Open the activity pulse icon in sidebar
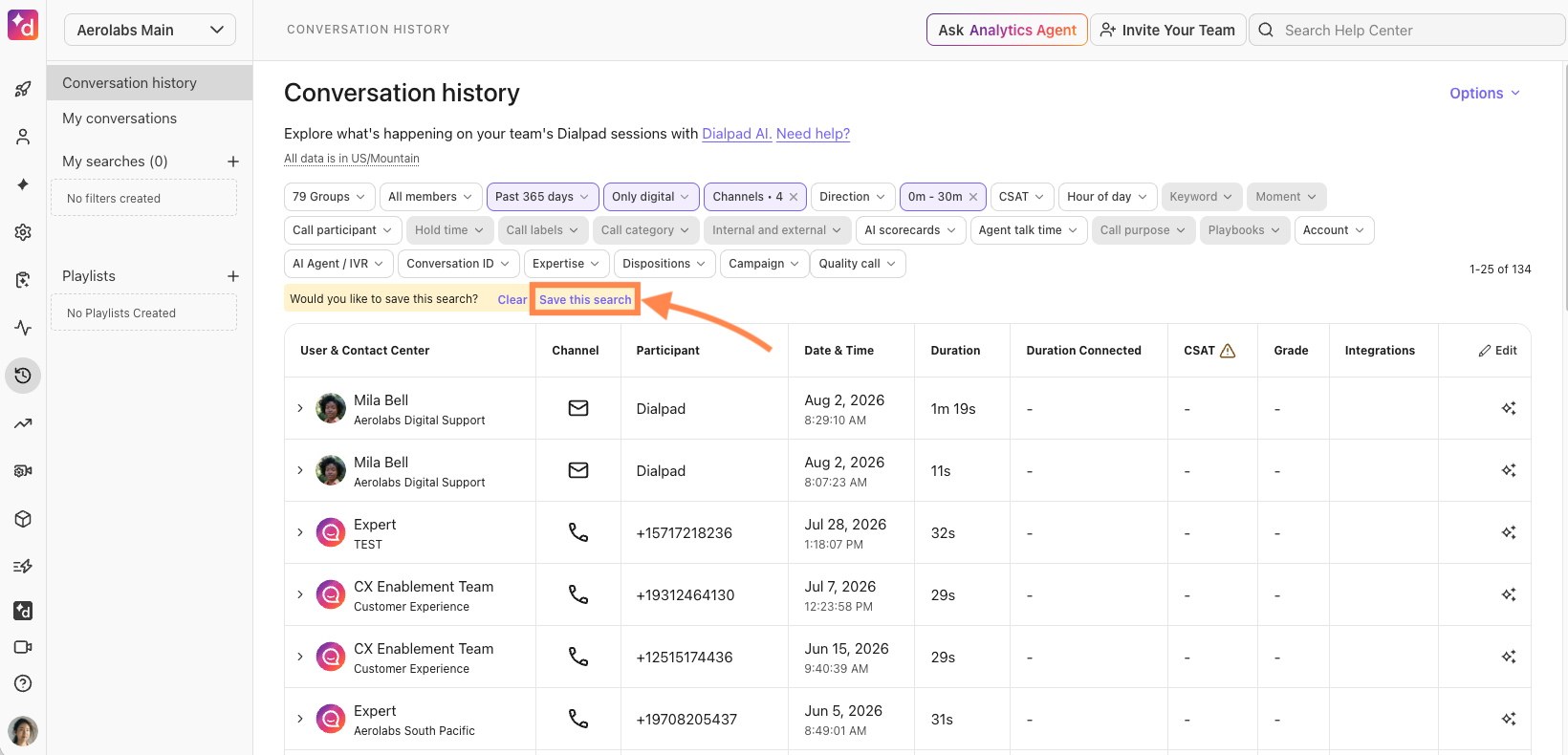Screen dimensions: 1568x755 [23, 328]
